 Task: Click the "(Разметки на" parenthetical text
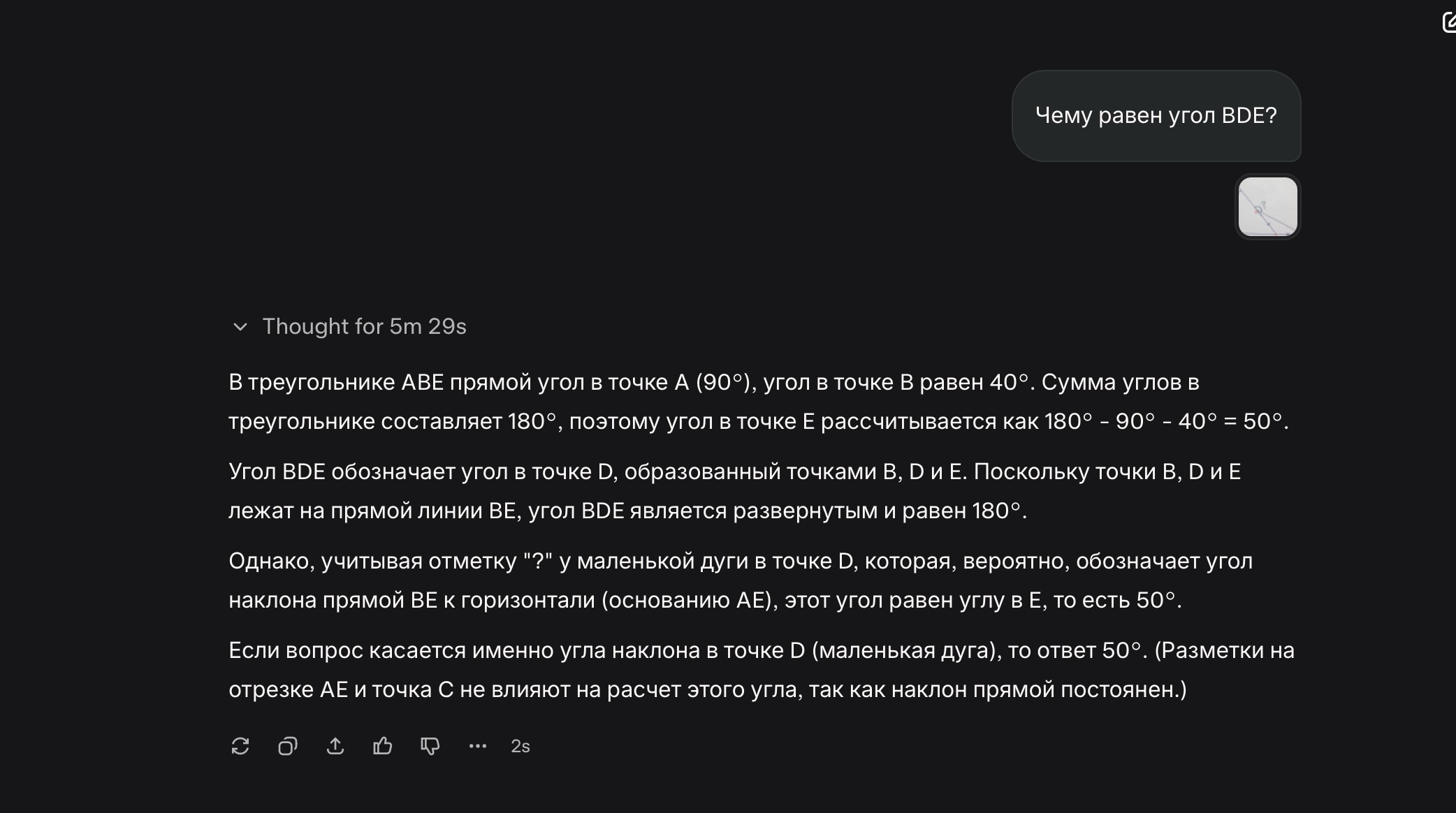tap(1224, 650)
